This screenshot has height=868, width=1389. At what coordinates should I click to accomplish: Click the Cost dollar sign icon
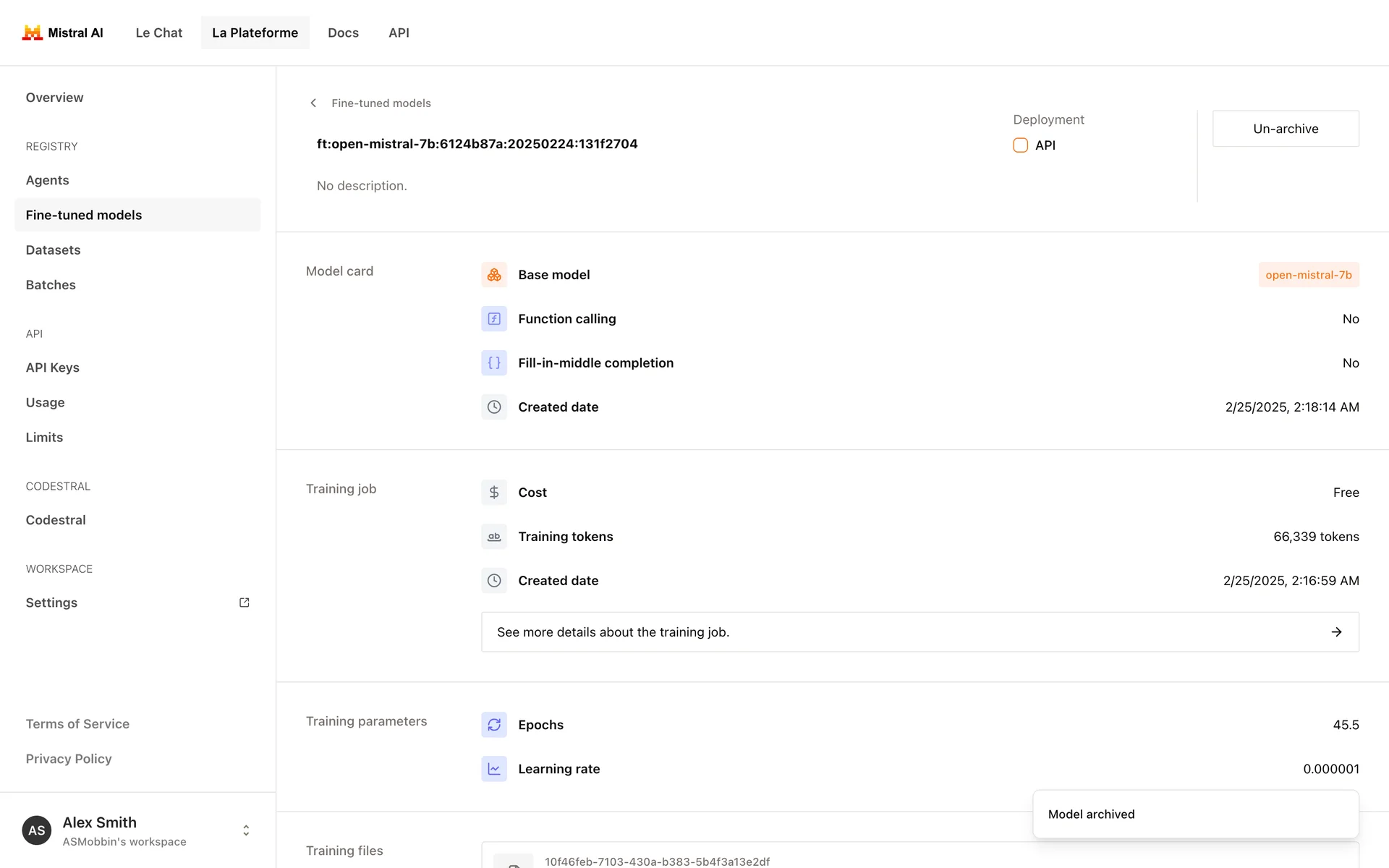pos(494,493)
